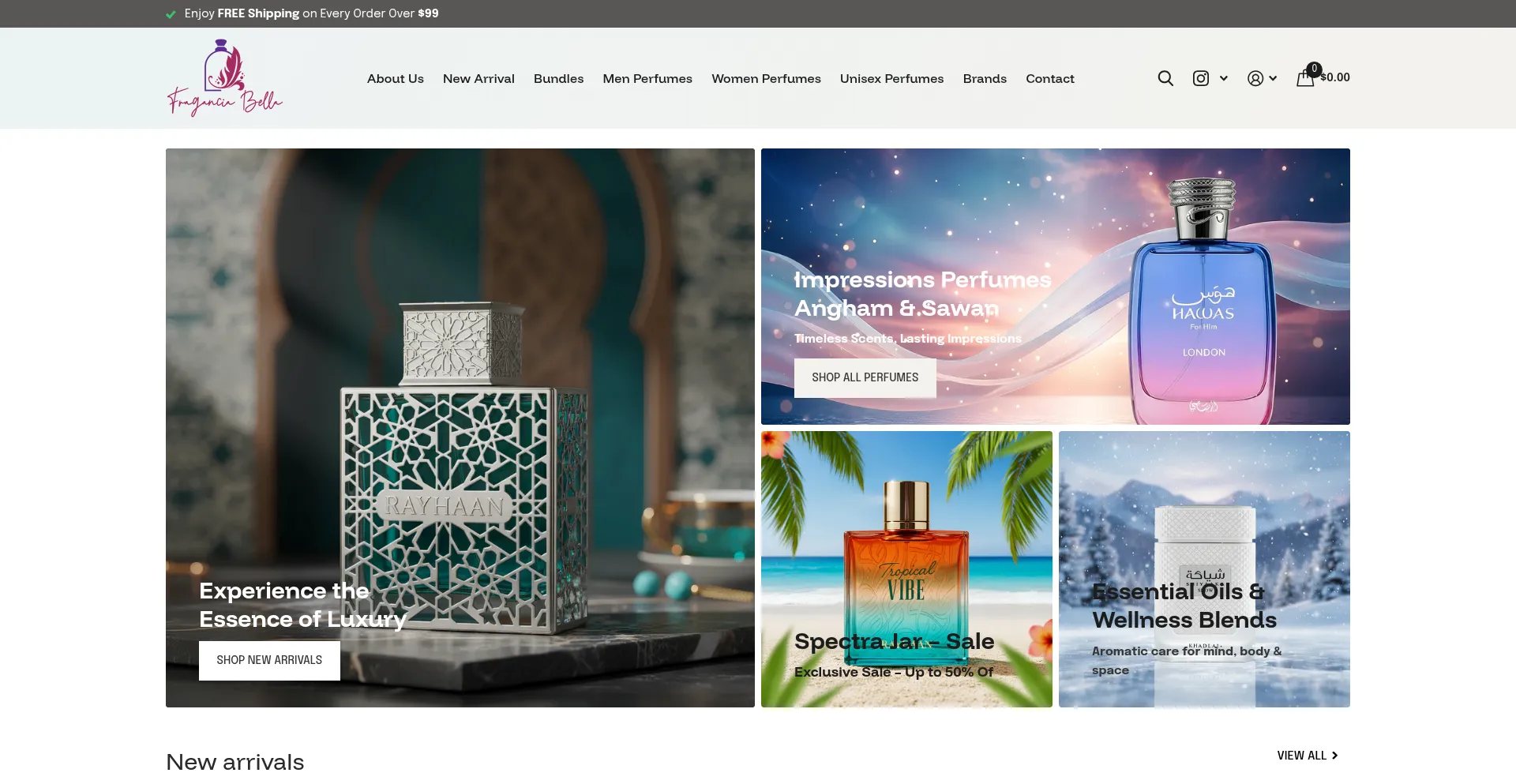This screenshot has height=784, width=1516.
Task: Go to New Arrival menu
Action: tap(478, 78)
